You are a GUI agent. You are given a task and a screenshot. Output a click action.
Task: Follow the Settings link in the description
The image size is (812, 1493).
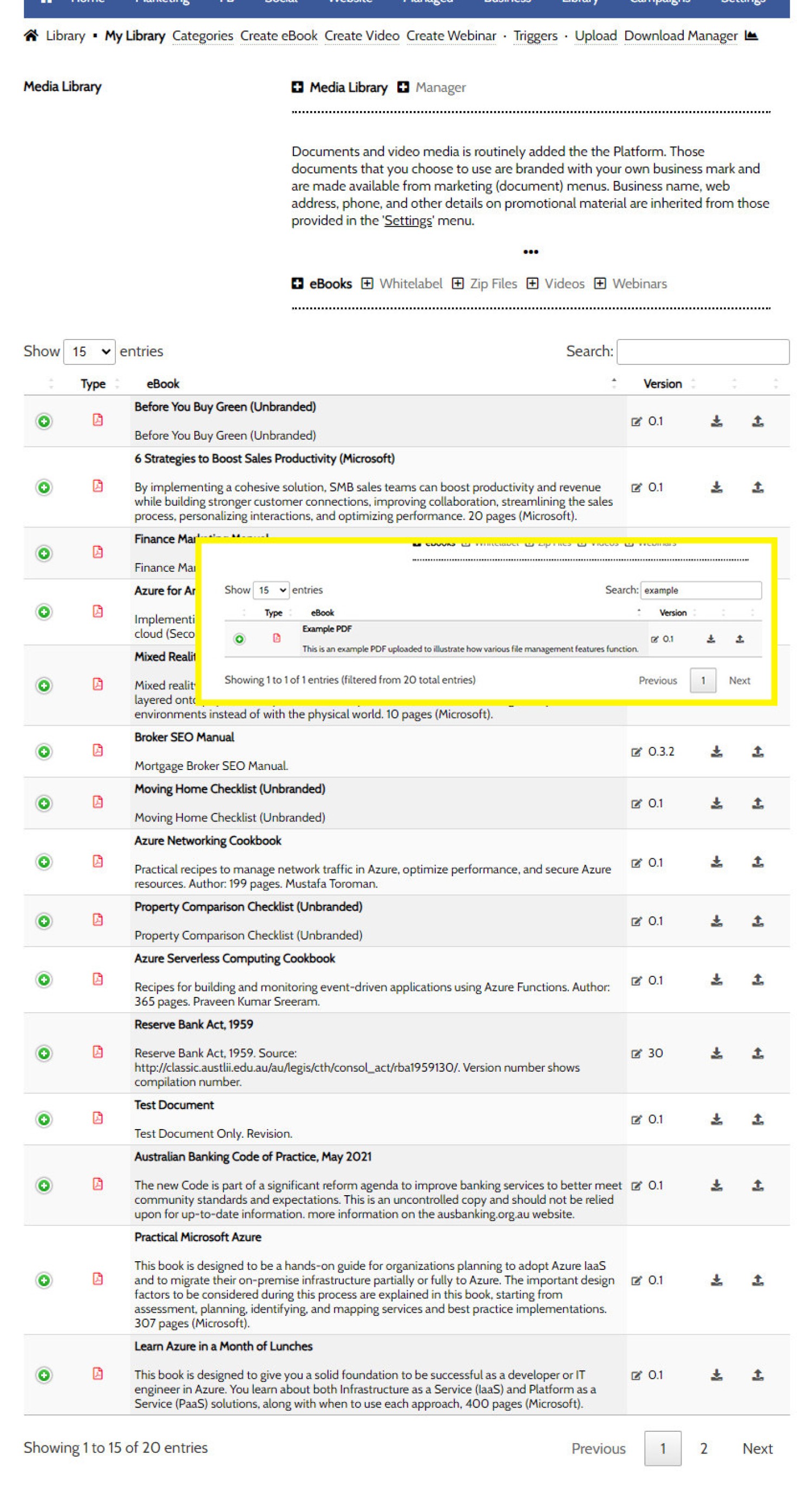pos(408,221)
